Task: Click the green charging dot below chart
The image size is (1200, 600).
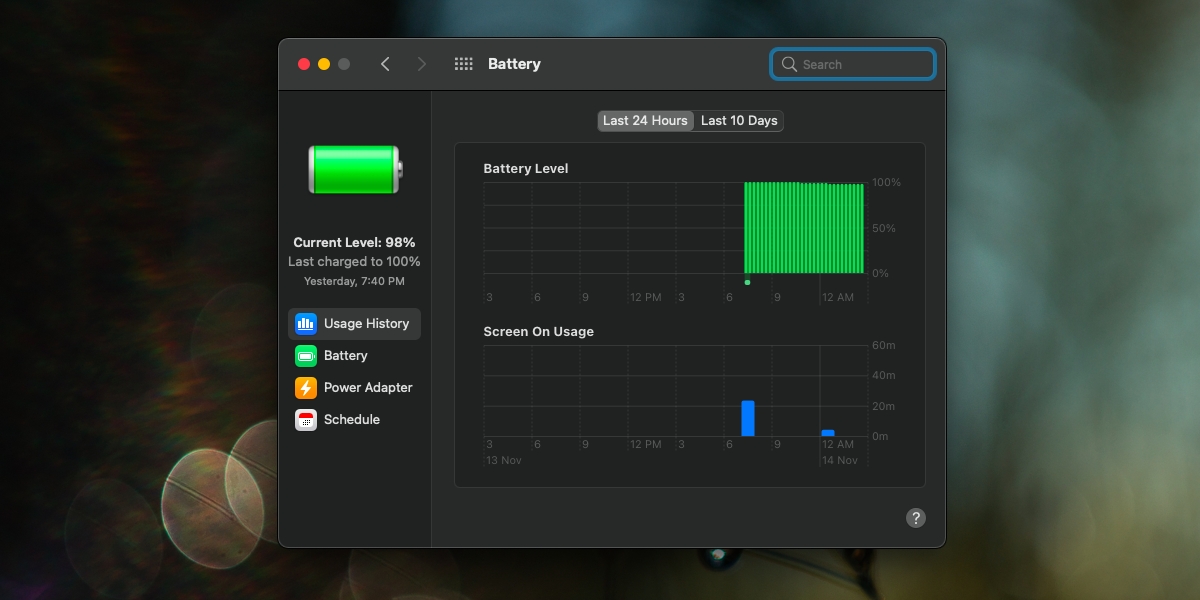Action: 747,282
